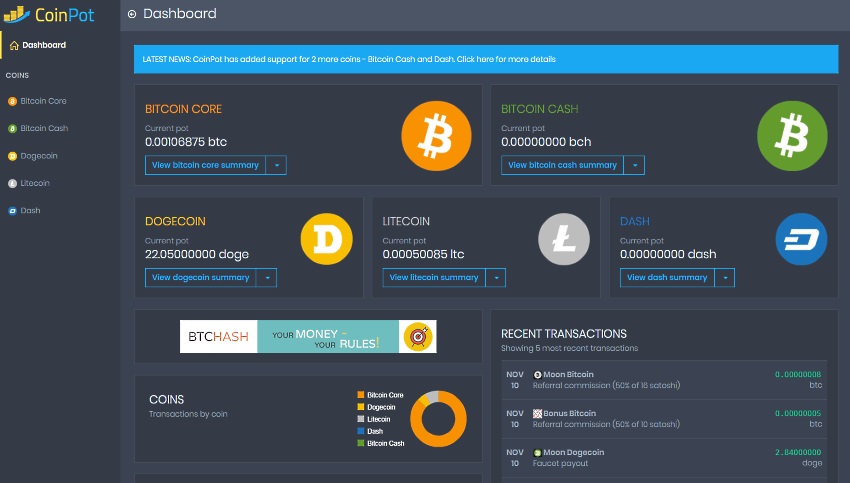Viewport: 850px width, 483px height.
Task: Click the gray Litecoin legend swatch
Action: click(x=360, y=419)
